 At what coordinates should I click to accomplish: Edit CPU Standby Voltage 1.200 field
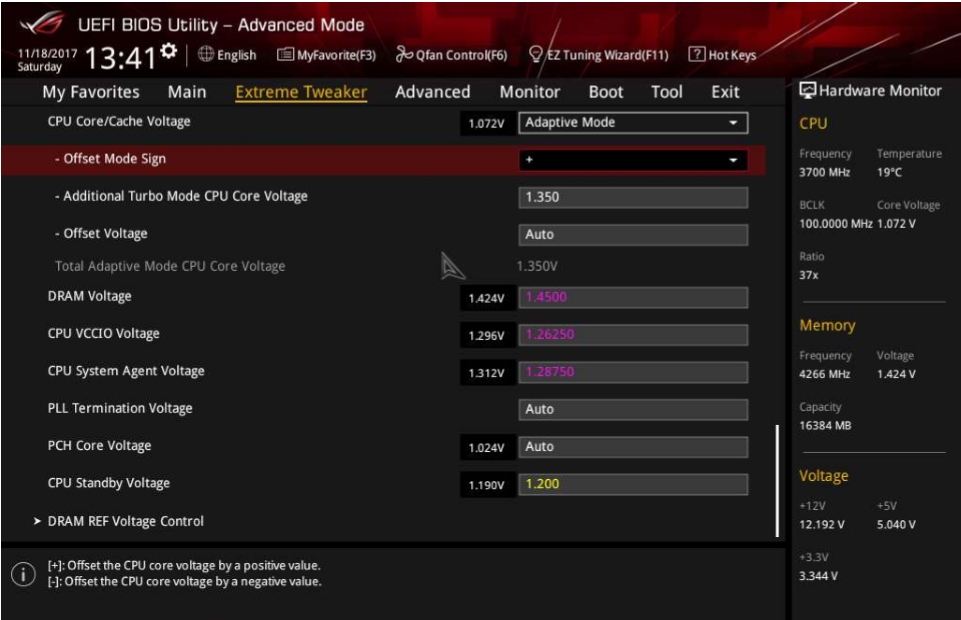(x=633, y=484)
